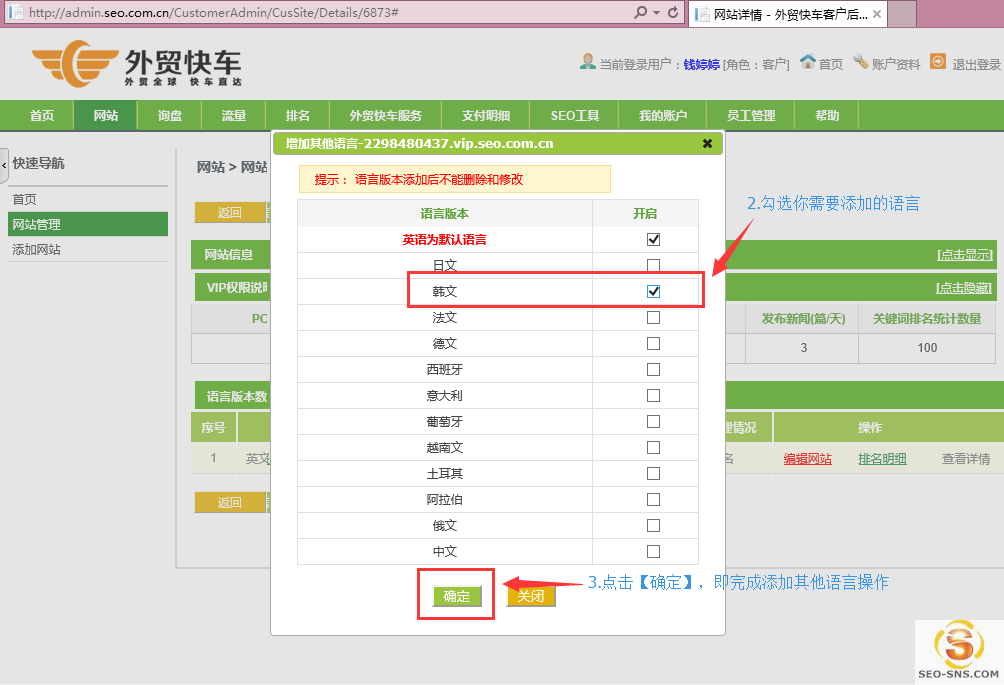Close the 增加其他语言 dialog with X
1004x685 pixels.
pos(707,144)
